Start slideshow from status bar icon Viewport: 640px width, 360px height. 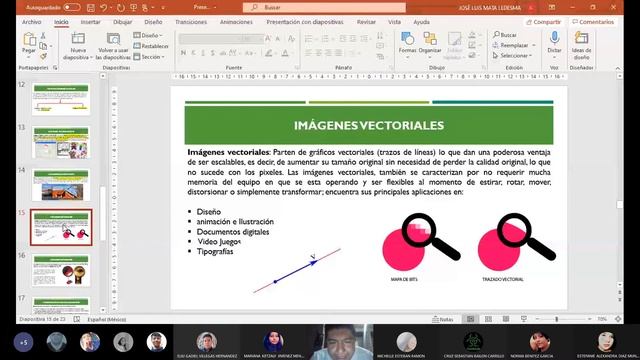[x=524, y=319]
